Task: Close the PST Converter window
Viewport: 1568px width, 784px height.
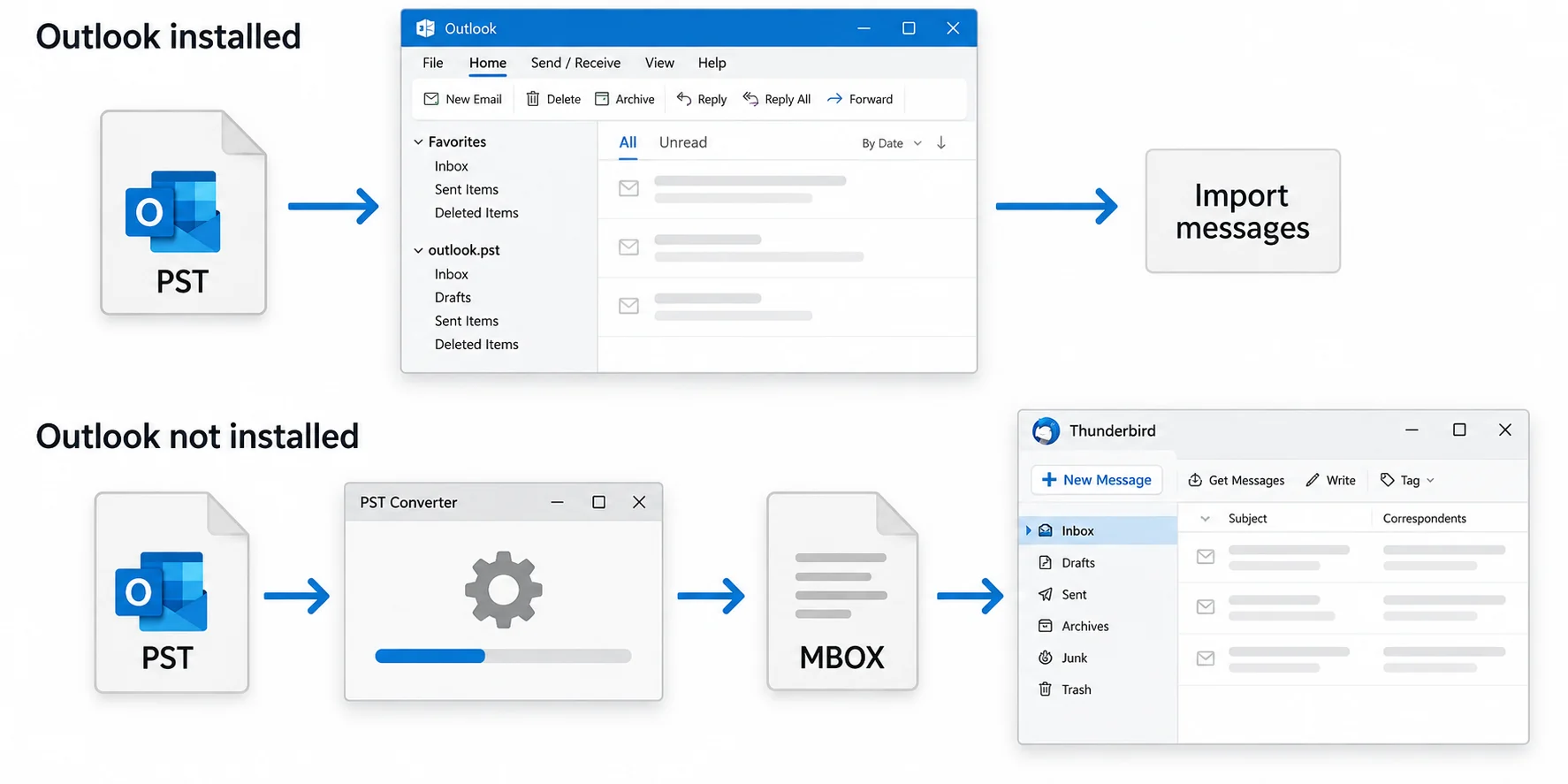Action: click(639, 502)
